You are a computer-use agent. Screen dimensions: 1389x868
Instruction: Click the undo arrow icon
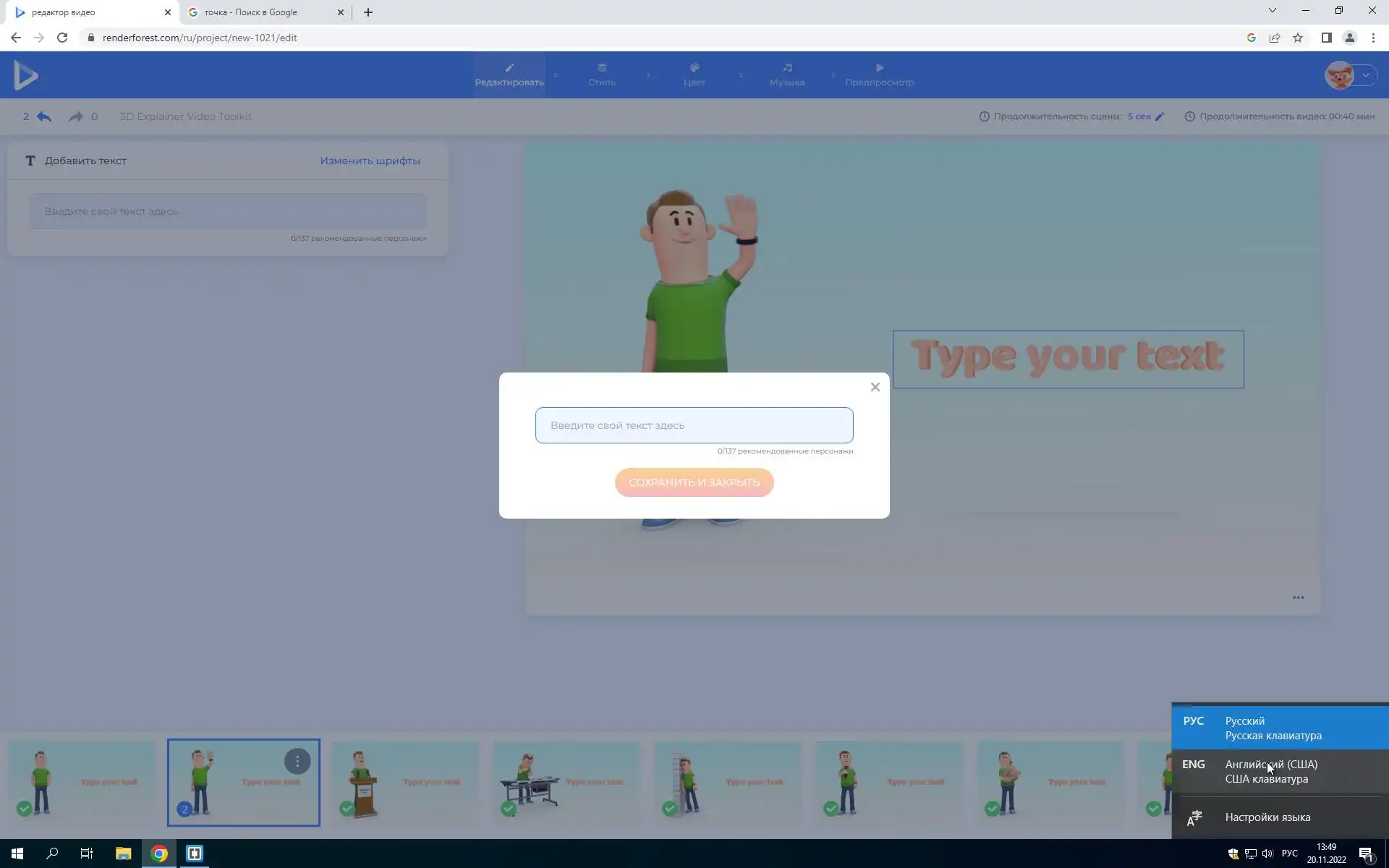click(44, 116)
